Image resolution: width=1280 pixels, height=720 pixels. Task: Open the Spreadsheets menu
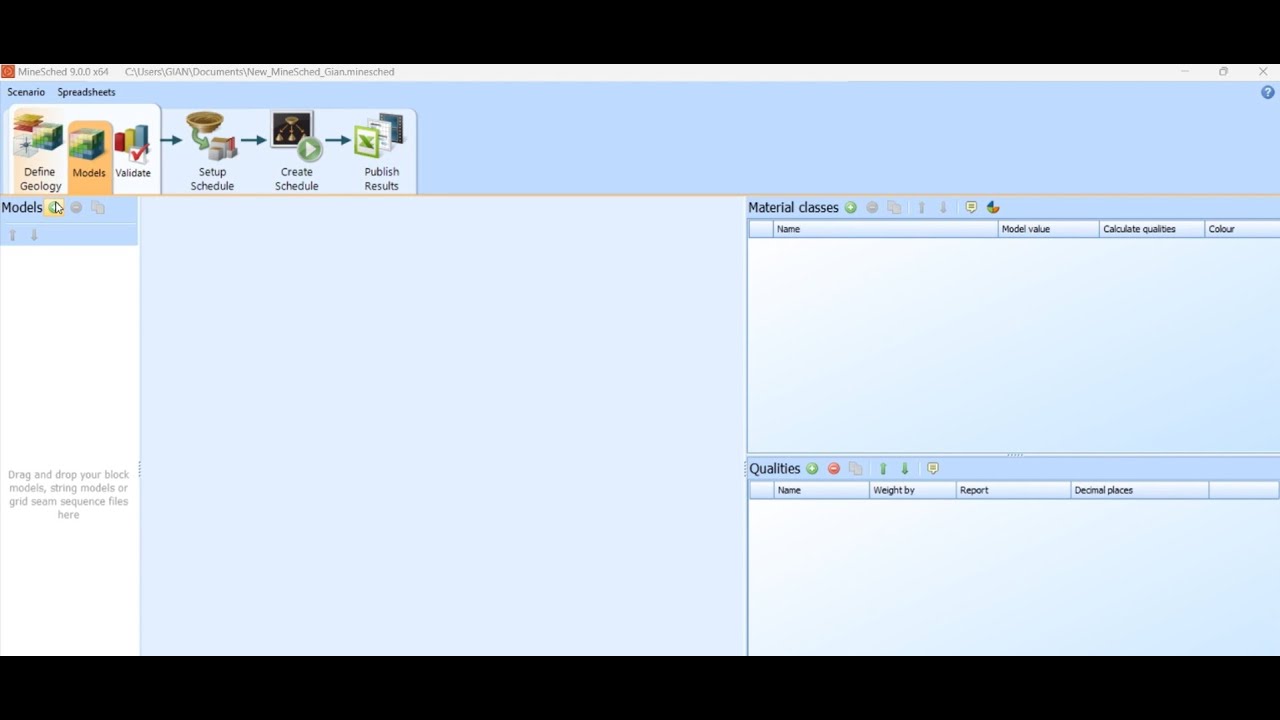[x=86, y=92]
